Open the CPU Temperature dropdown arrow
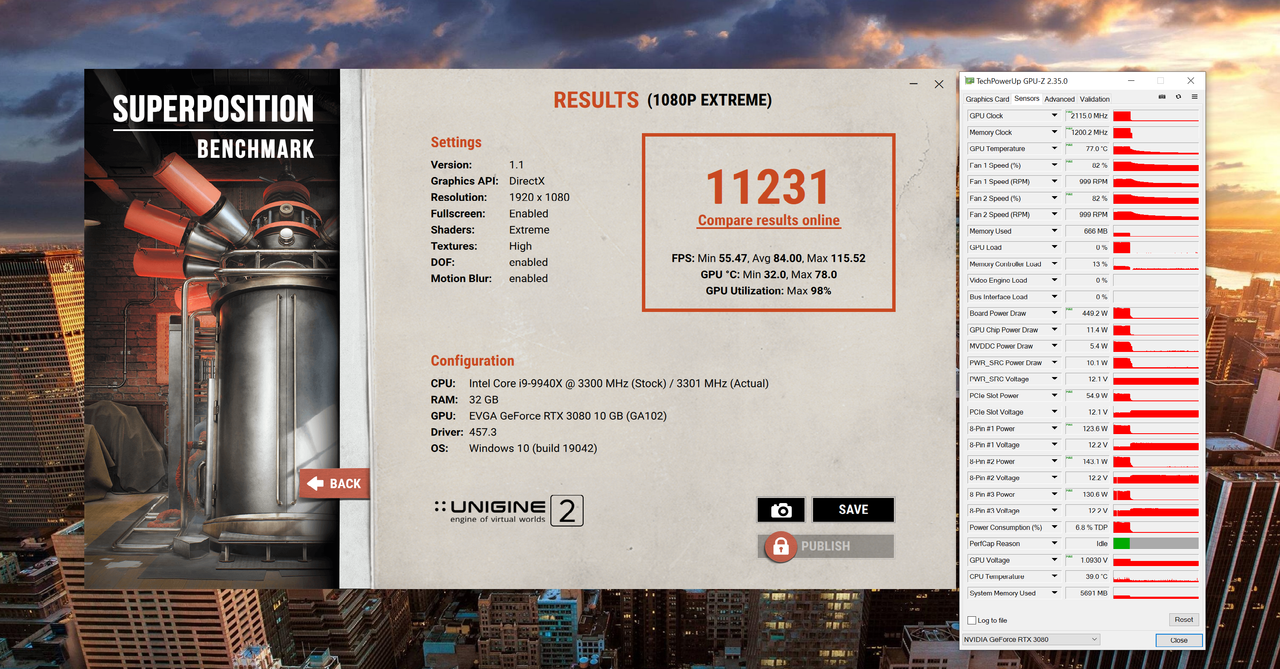Image resolution: width=1280 pixels, height=669 pixels. [1054, 577]
